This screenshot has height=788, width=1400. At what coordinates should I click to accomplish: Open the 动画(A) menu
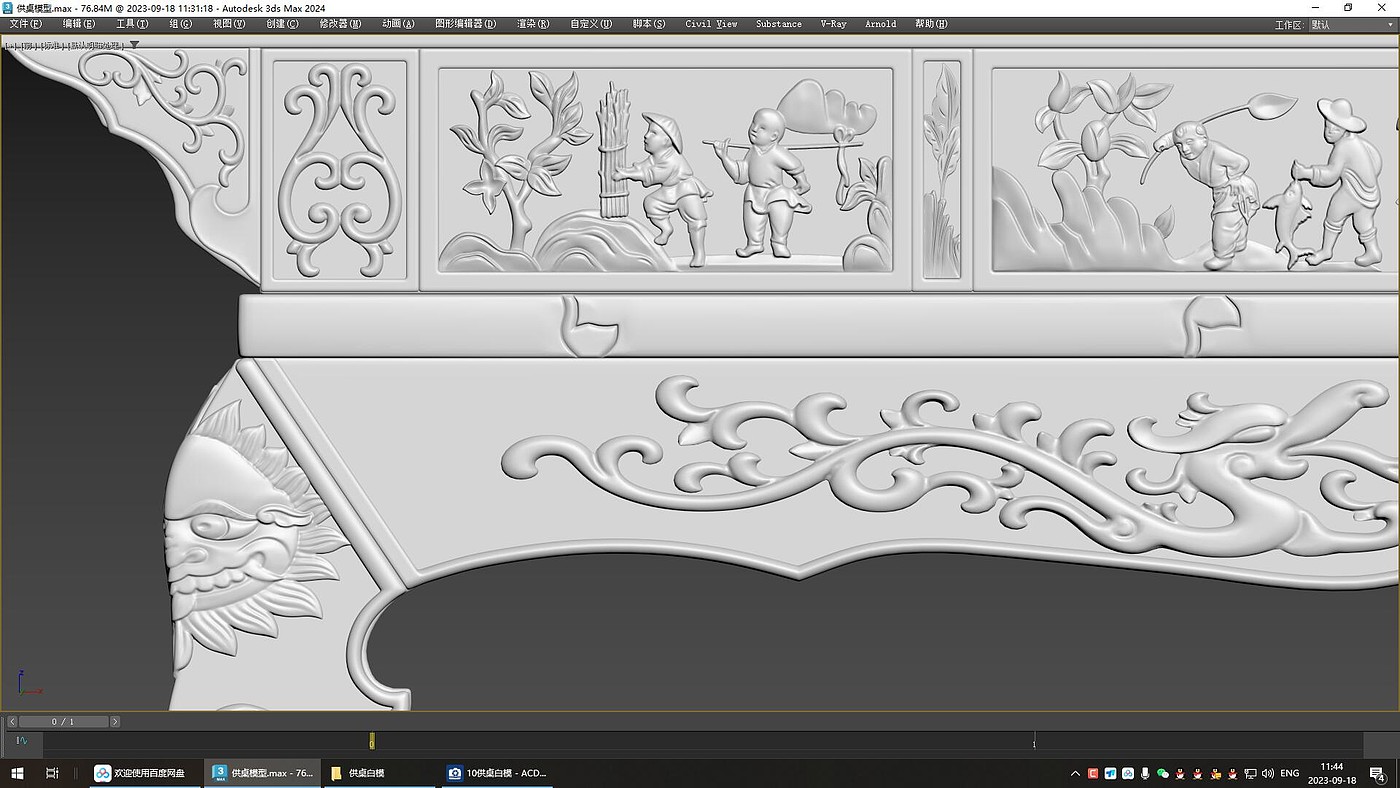pyautogui.click(x=398, y=24)
